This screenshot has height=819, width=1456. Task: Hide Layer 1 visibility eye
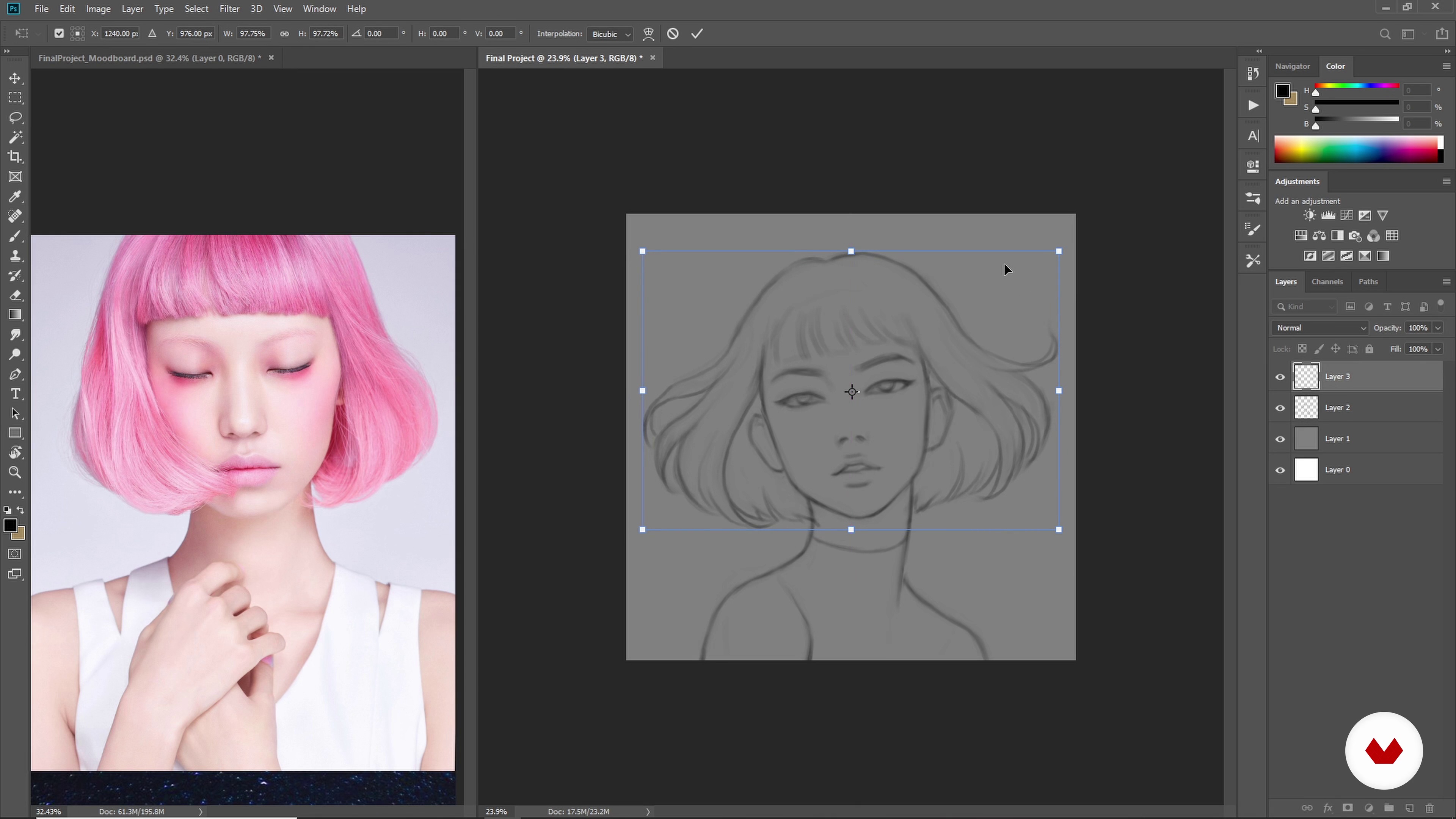coord(1280,439)
